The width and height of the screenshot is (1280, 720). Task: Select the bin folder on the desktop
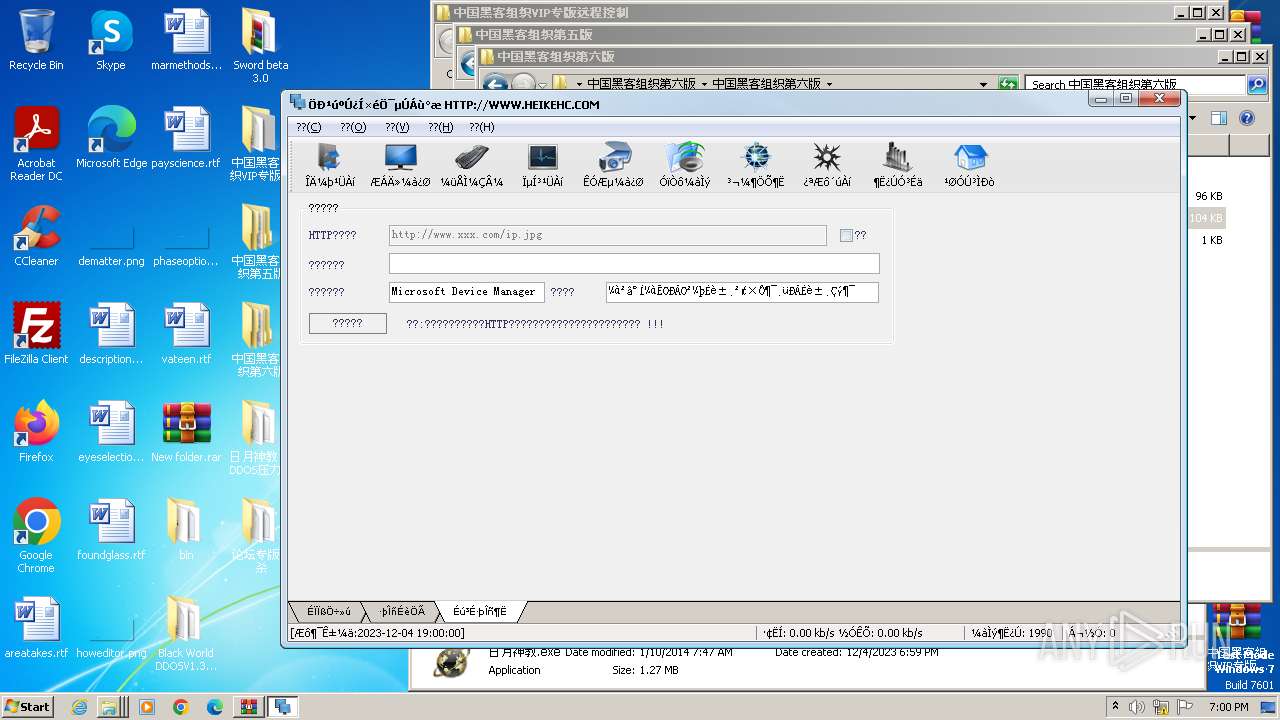click(186, 529)
